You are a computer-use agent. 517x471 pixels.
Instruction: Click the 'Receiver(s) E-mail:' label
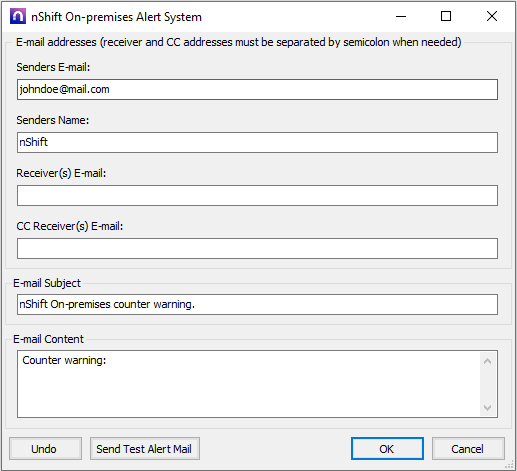61,173
